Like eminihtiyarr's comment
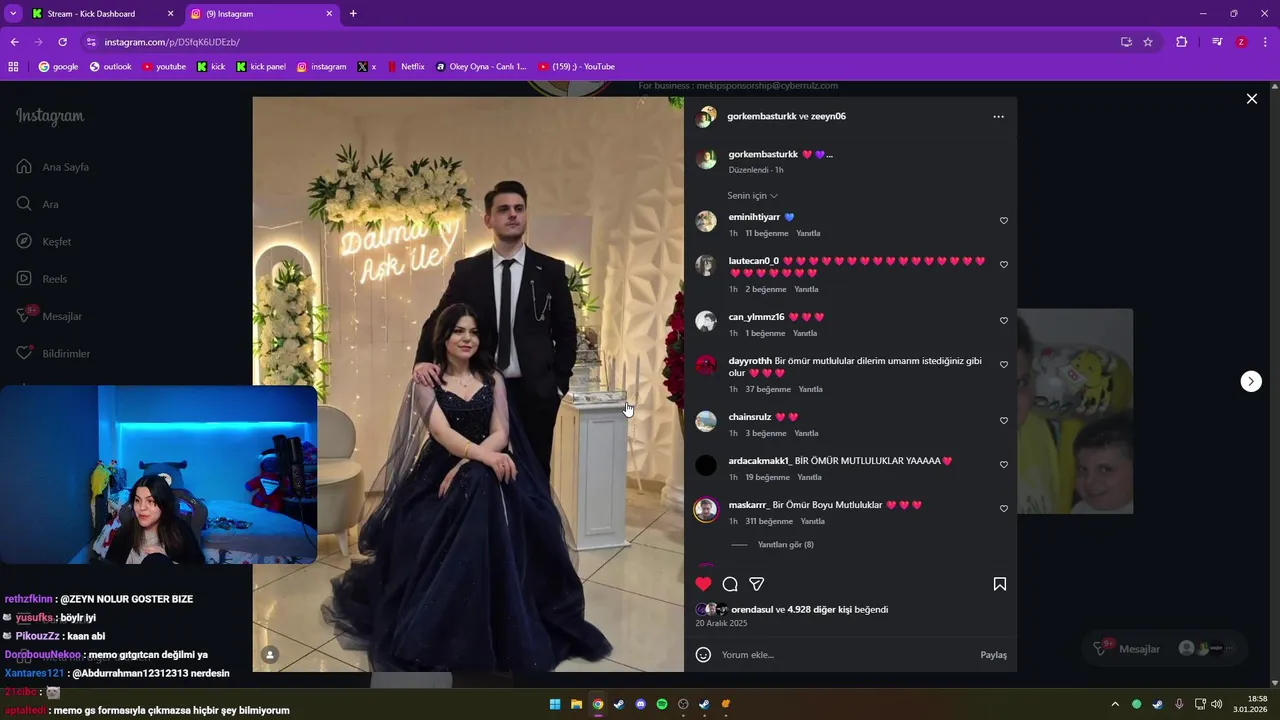Screen dimensions: 1280x720 1004,221
